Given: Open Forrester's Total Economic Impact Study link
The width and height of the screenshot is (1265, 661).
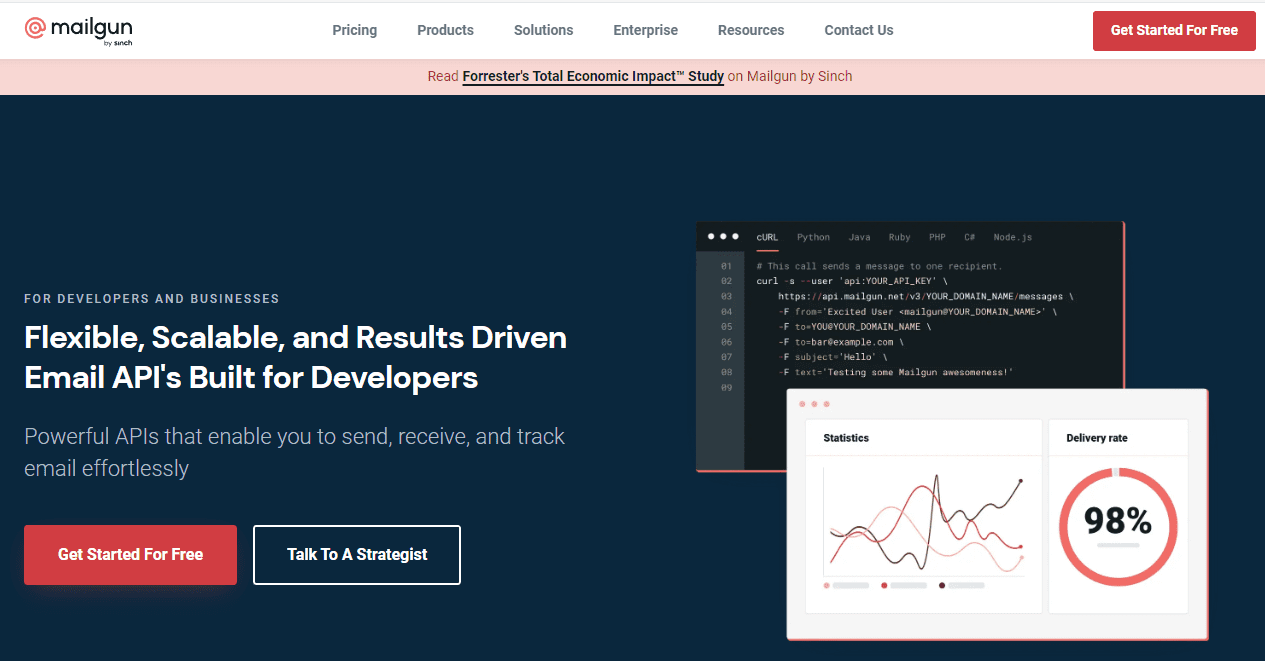Looking at the screenshot, I should [x=593, y=76].
